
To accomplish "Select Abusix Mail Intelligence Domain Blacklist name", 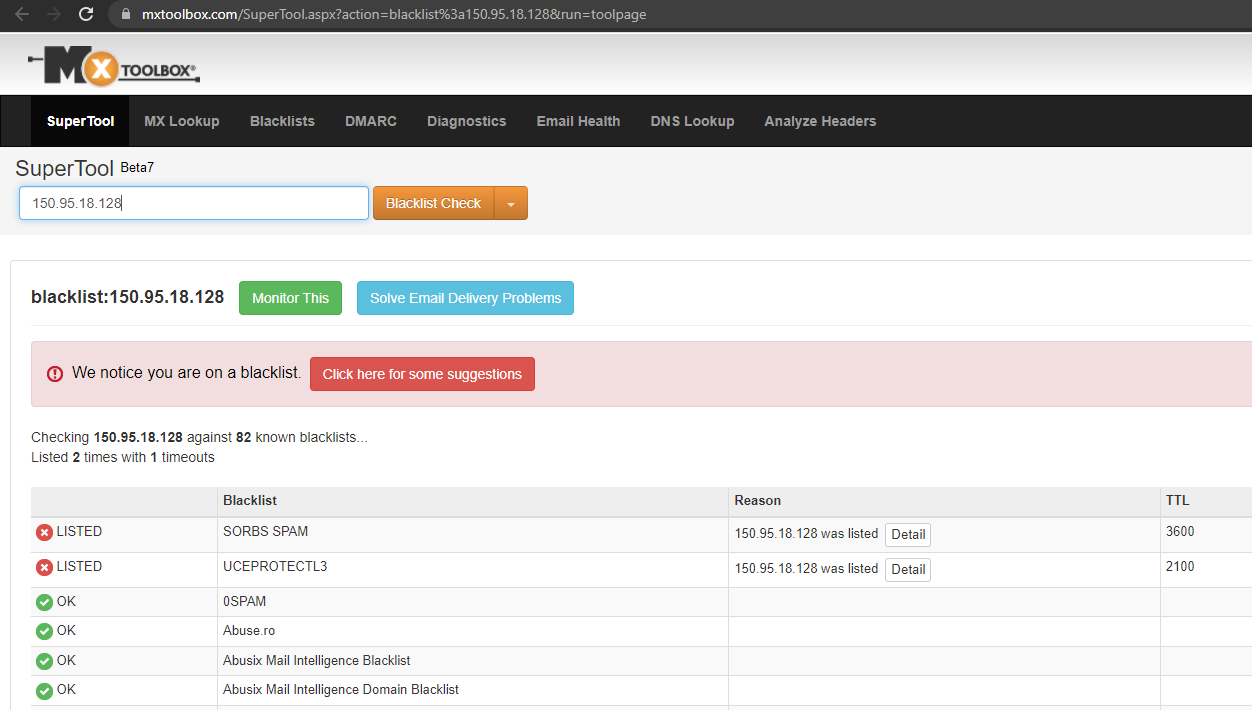I will pos(341,689).
